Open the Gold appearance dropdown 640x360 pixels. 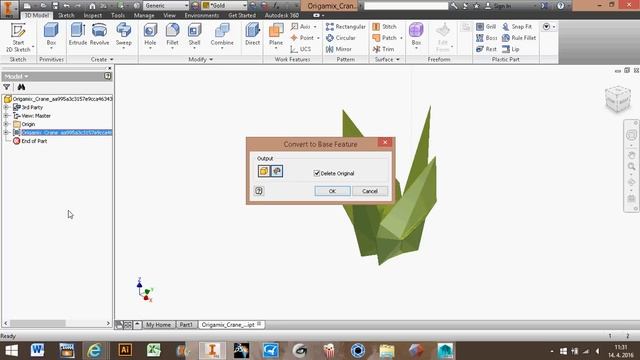coord(244,6)
